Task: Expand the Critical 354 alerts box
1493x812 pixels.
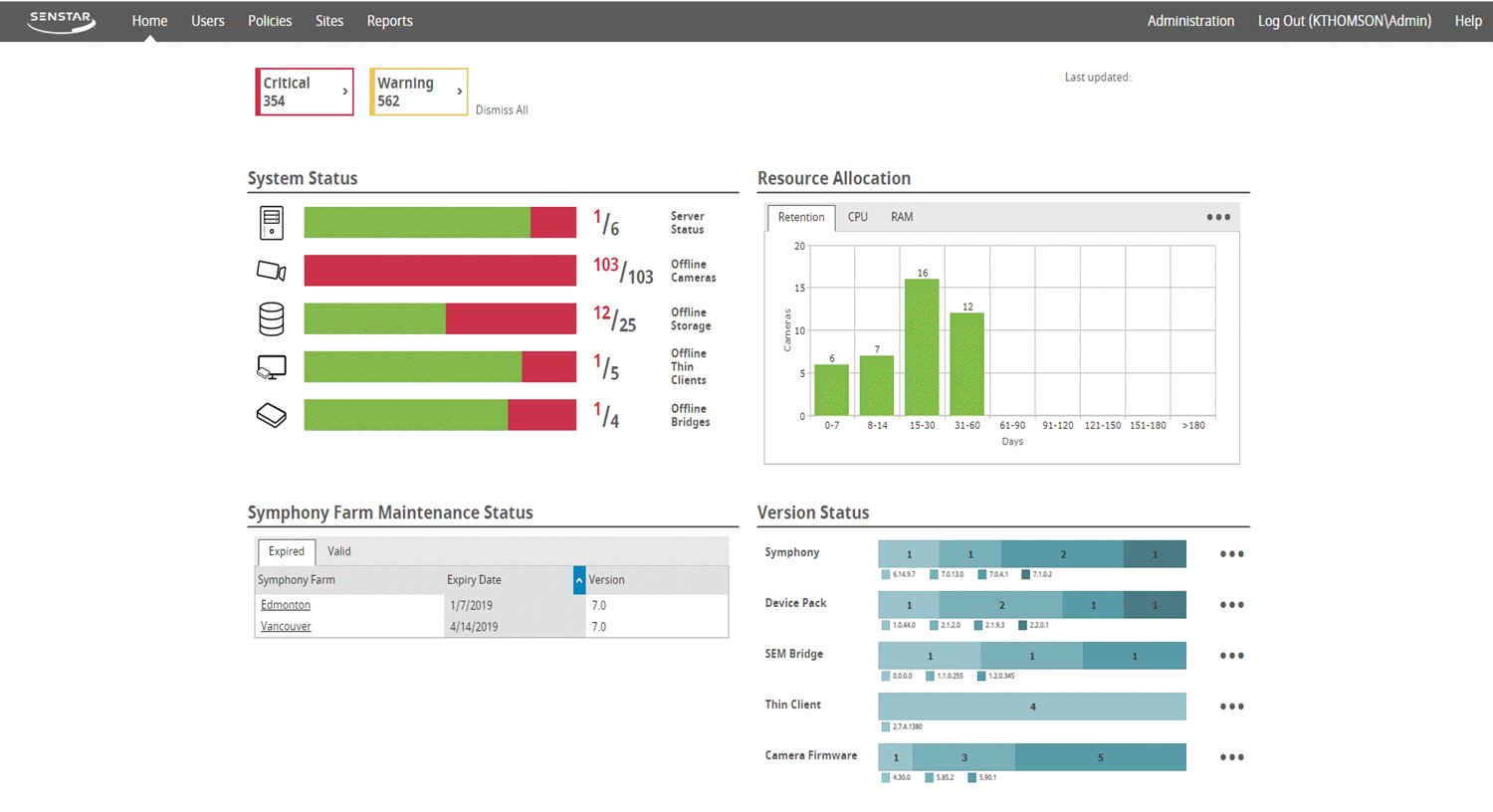Action: [305, 92]
